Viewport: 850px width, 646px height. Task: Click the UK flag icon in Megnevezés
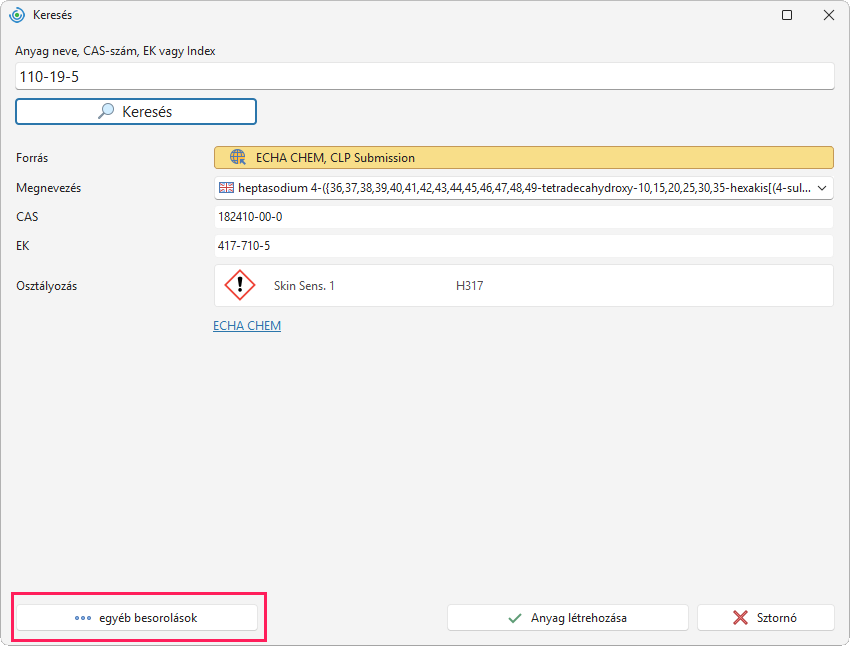coord(226,188)
